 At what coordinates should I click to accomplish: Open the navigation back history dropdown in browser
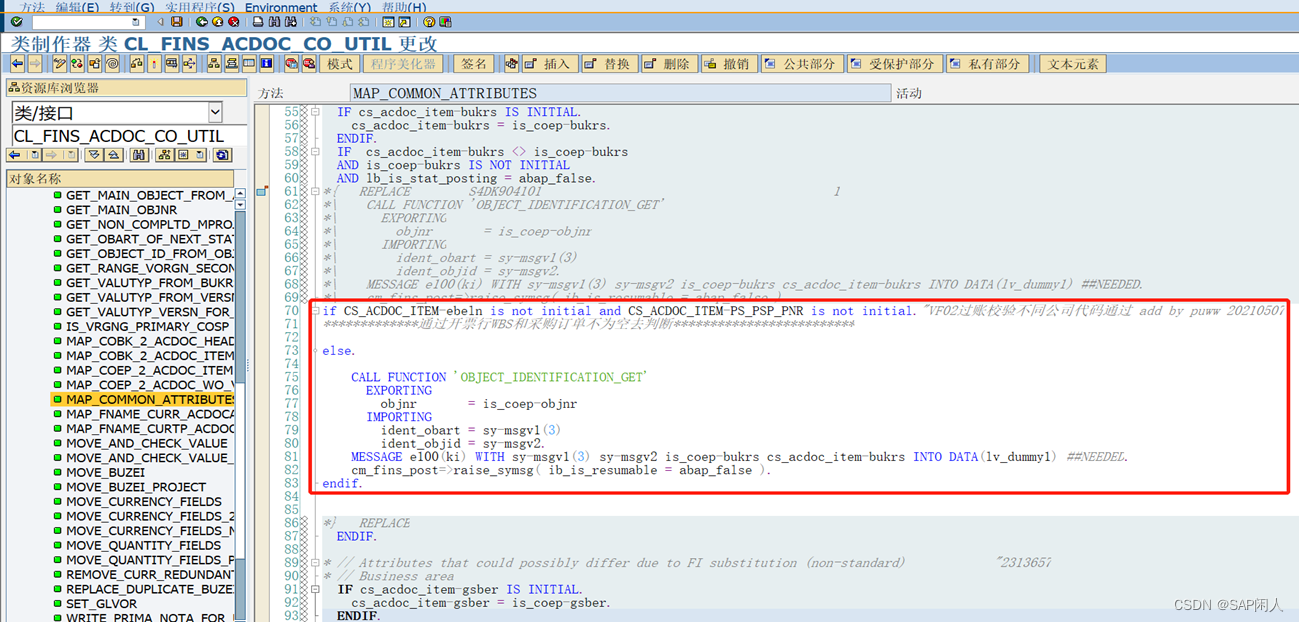[x=35, y=155]
